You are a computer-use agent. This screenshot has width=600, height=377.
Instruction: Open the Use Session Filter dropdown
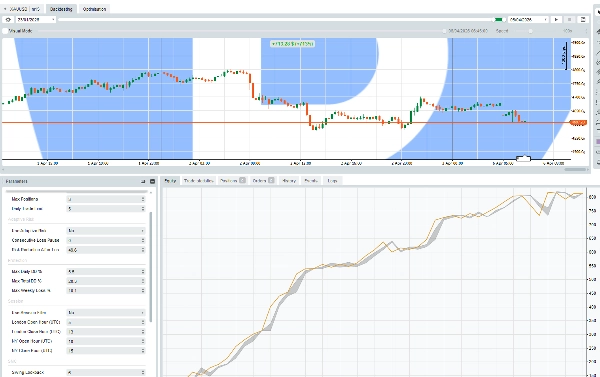(x=106, y=313)
